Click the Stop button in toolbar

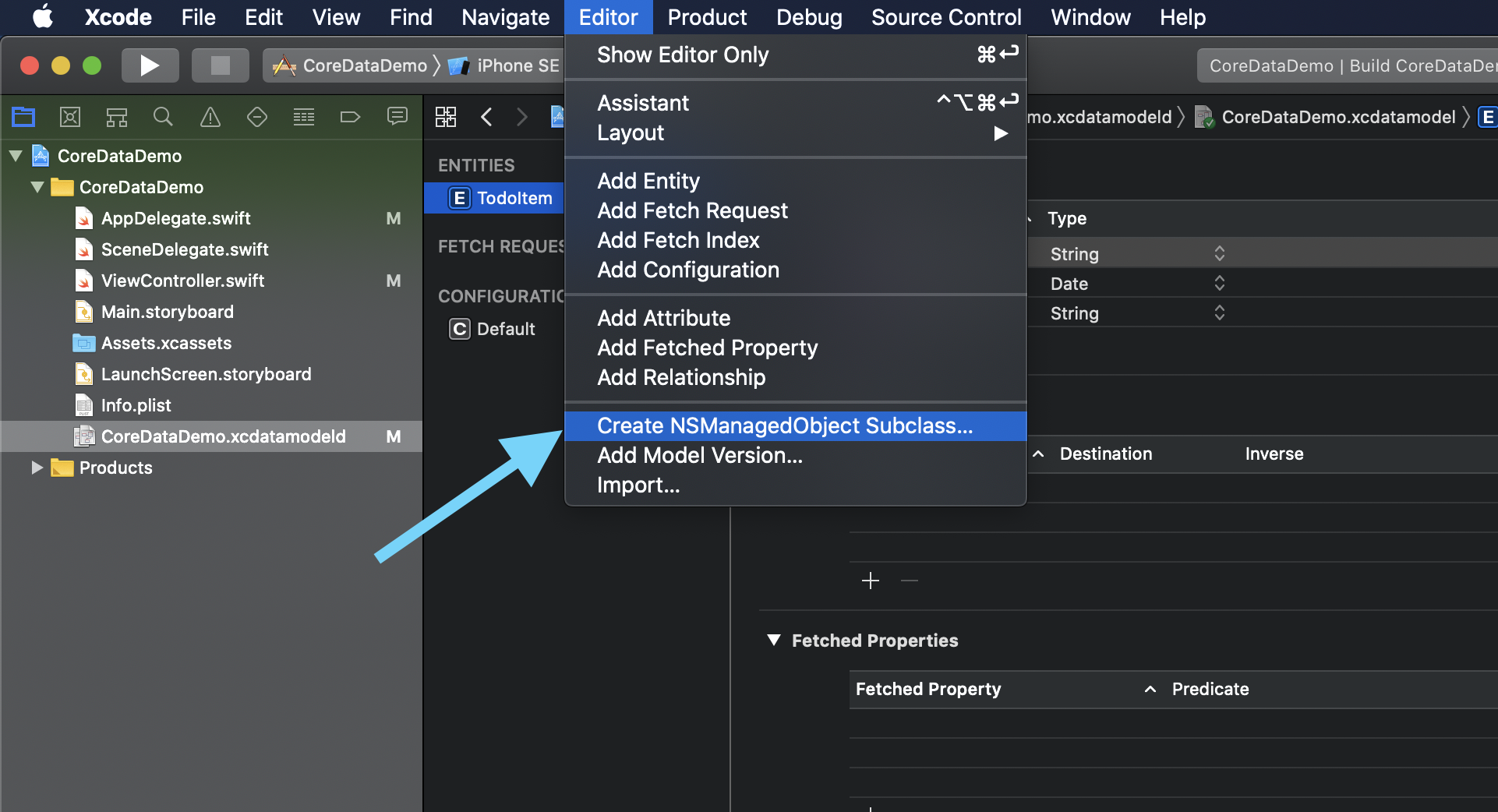pos(221,65)
